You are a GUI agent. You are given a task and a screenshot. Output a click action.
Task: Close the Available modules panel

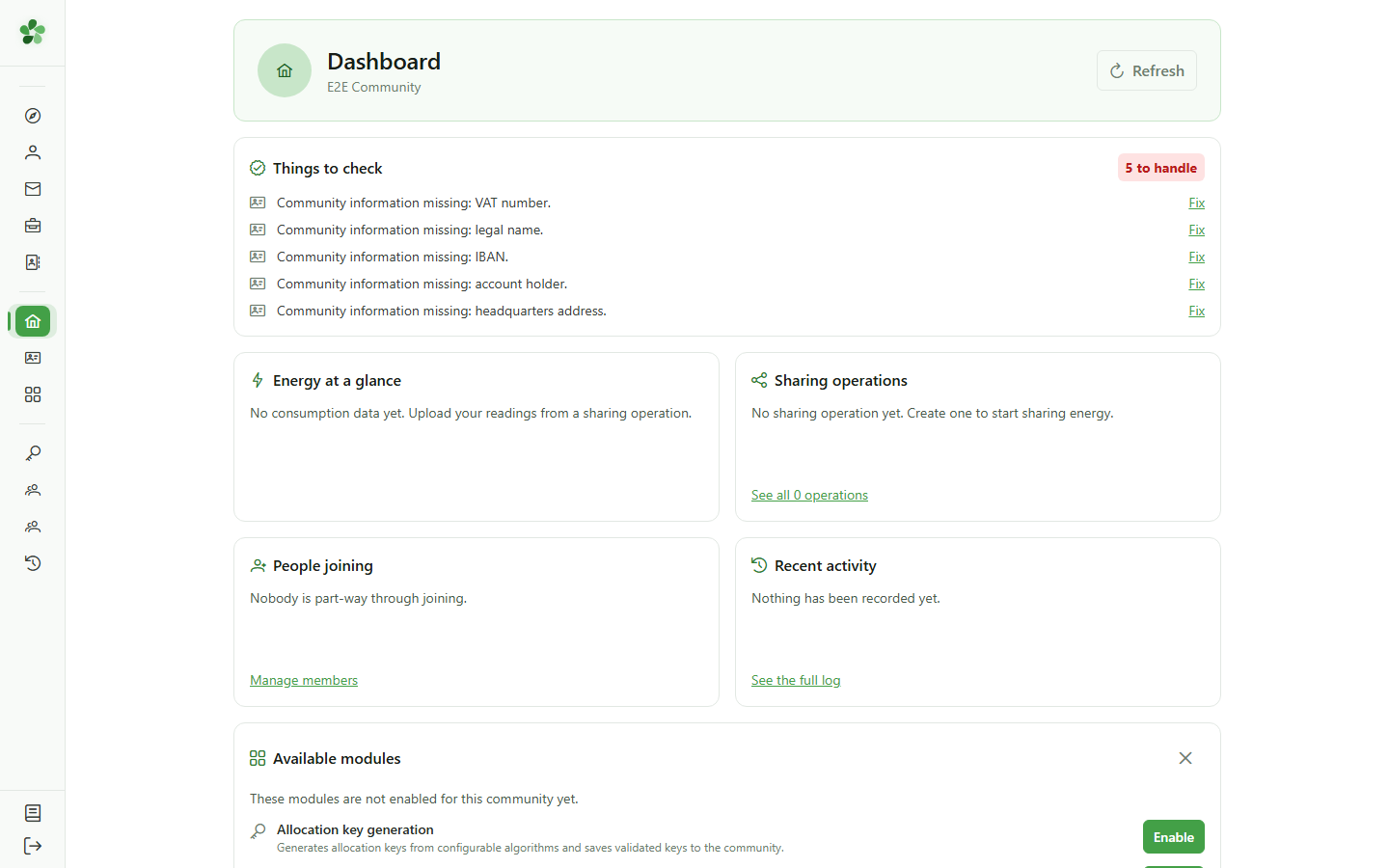point(1185,758)
